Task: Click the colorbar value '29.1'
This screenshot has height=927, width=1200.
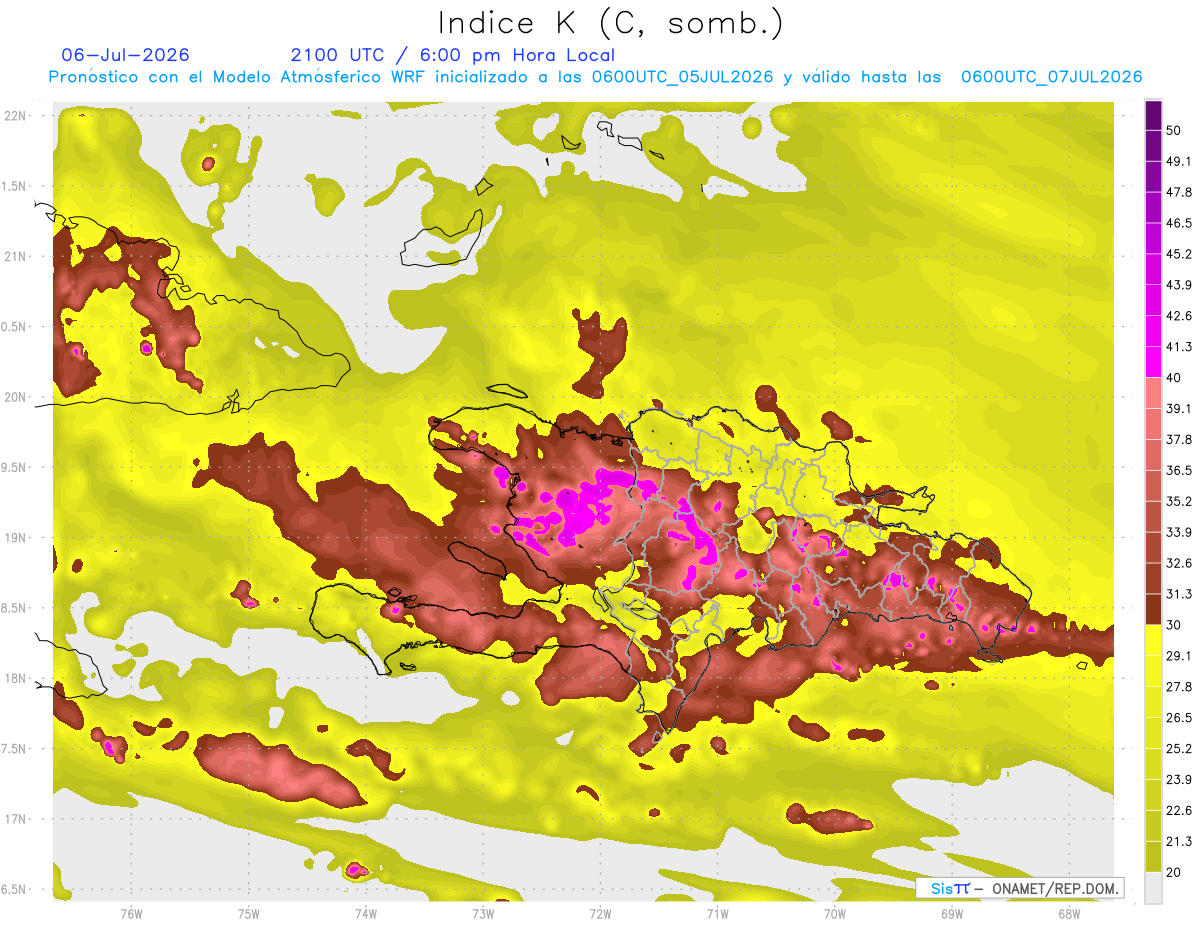Action: pyautogui.click(x=1178, y=656)
